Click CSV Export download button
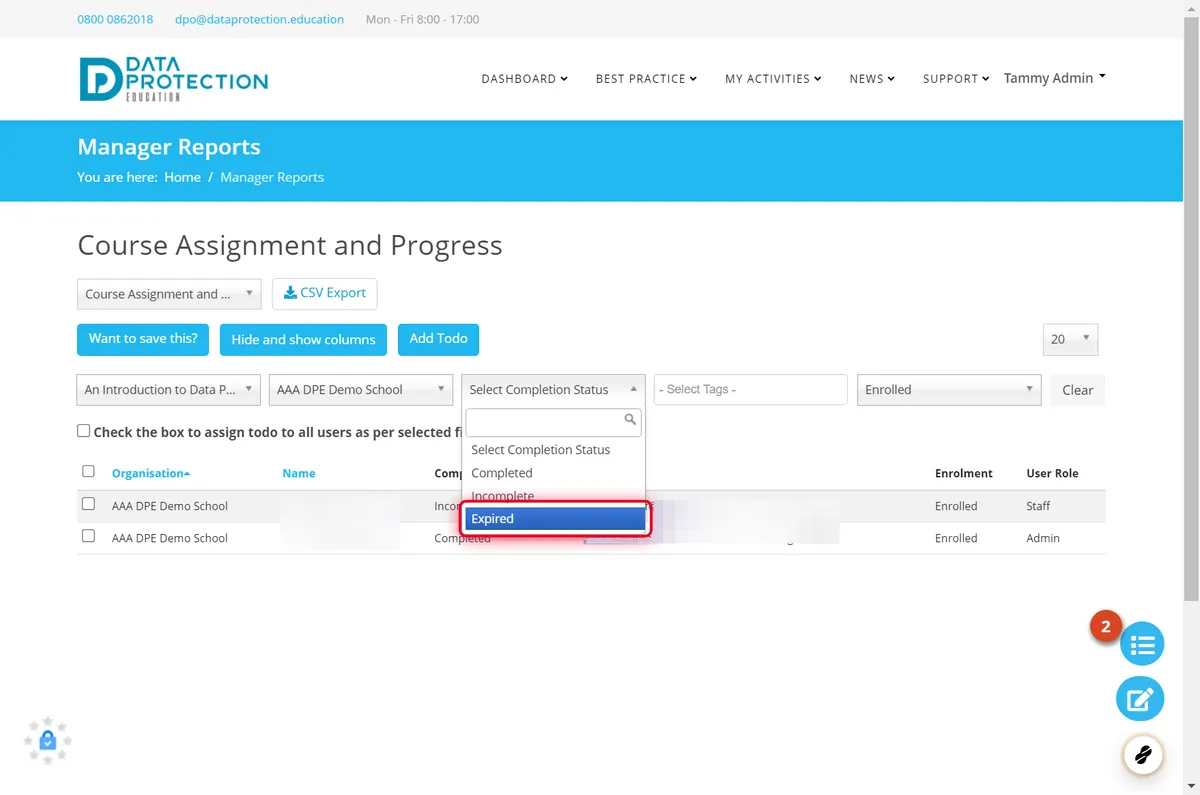 tap(324, 293)
